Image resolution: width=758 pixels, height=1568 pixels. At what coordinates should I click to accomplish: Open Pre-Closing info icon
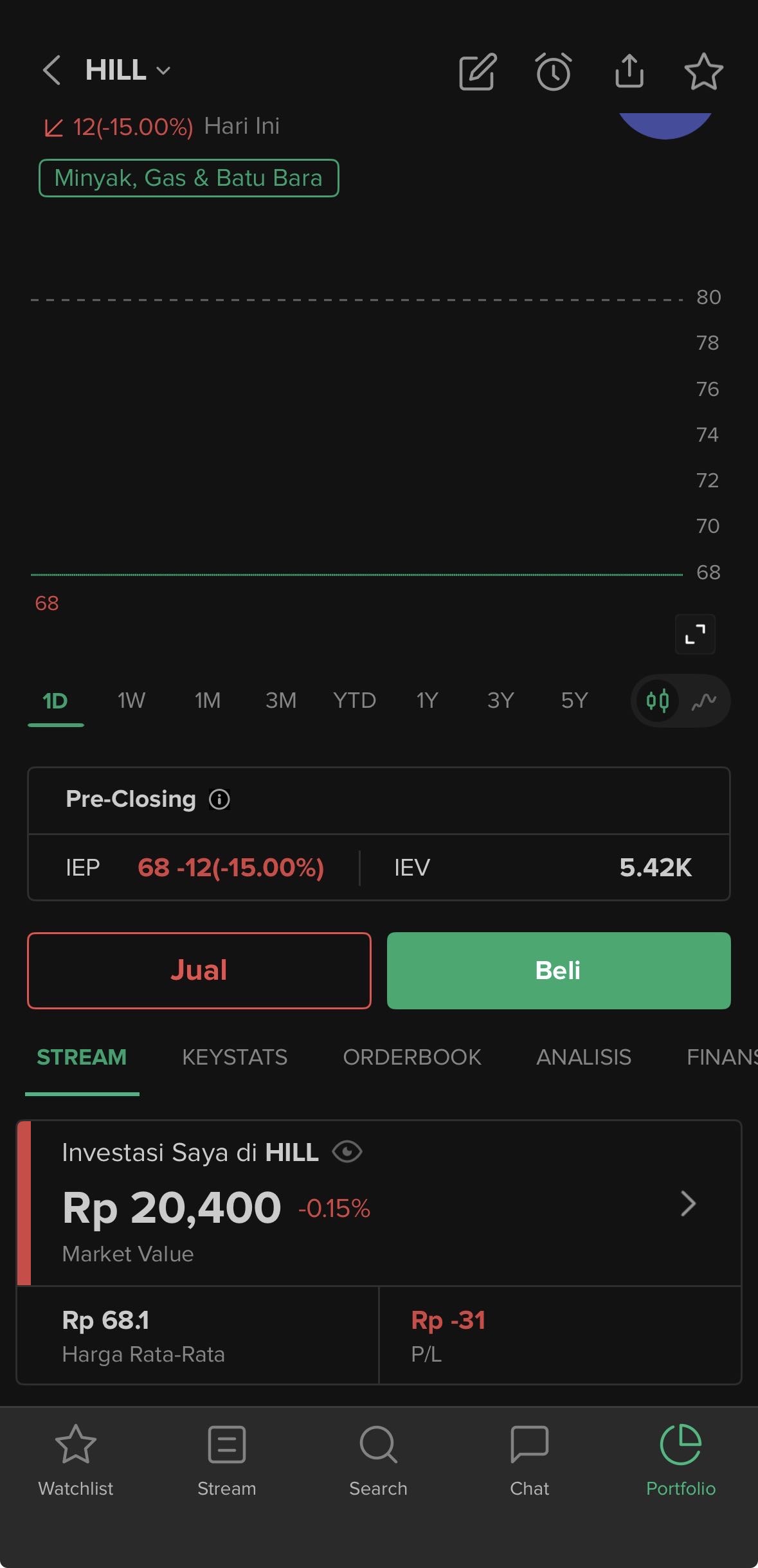pyautogui.click(x=219, y=799)
